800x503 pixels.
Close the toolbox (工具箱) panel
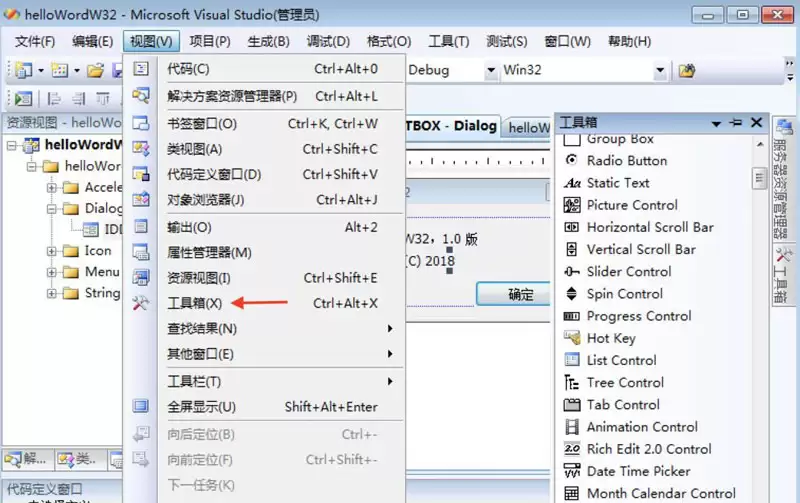pos(756,122)
